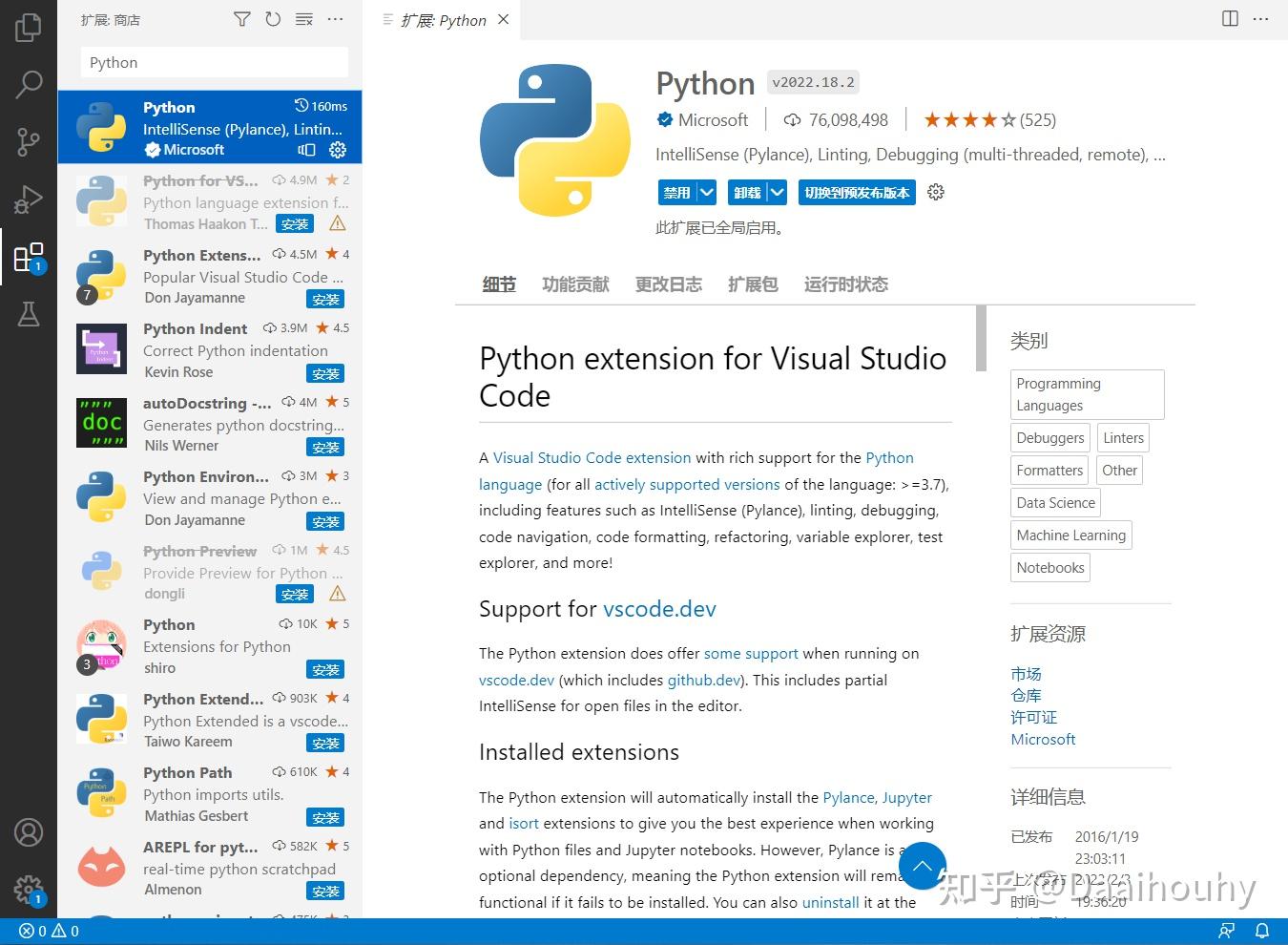Click inside the extension search box
This screenshot has height=945, width=1288.
[214, 62]
